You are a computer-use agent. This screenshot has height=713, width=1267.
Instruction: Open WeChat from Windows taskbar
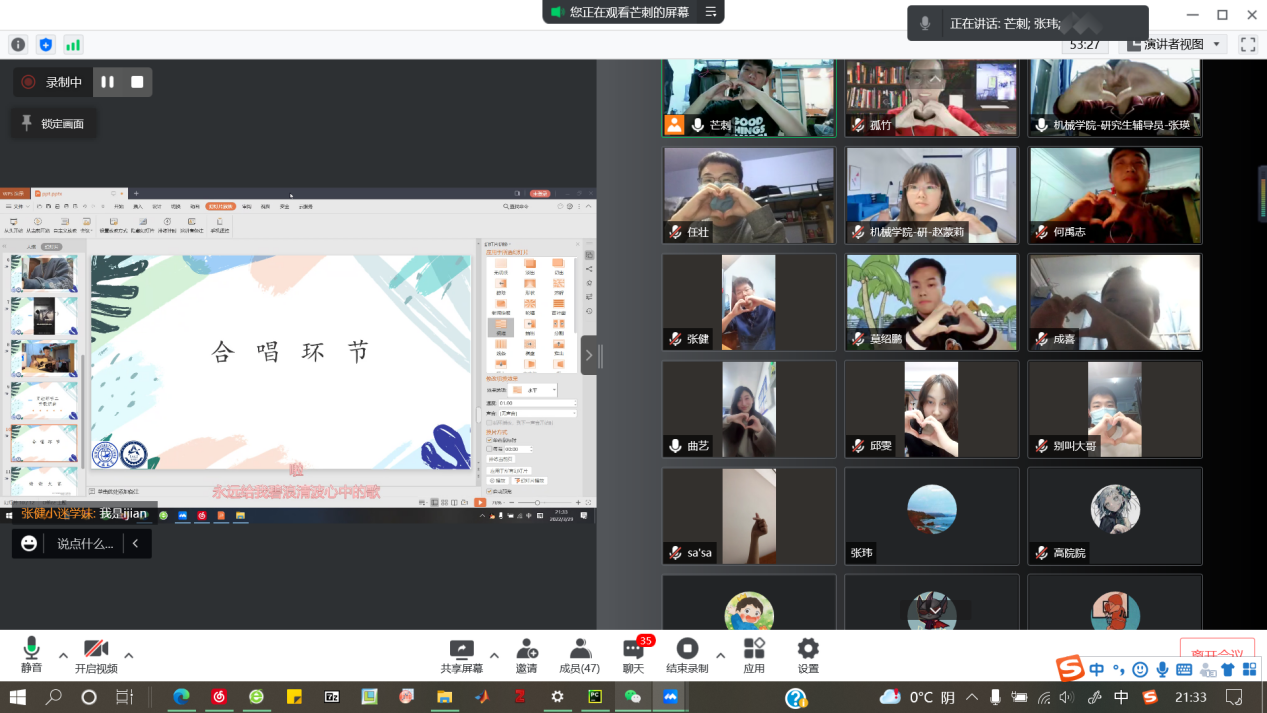[632, 697]
